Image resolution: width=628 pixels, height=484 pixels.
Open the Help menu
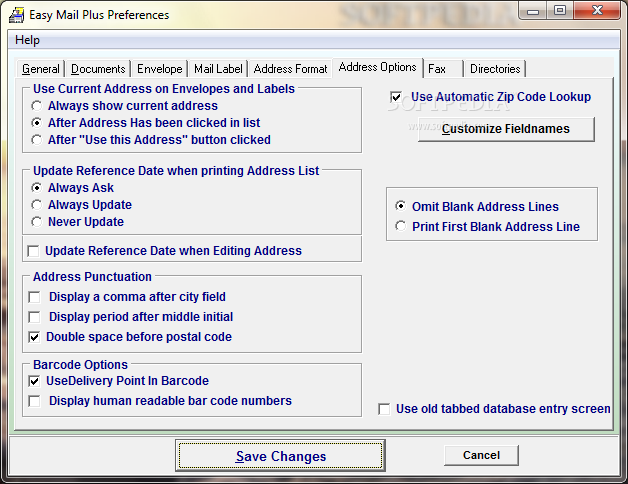click(x=27, y=40)
